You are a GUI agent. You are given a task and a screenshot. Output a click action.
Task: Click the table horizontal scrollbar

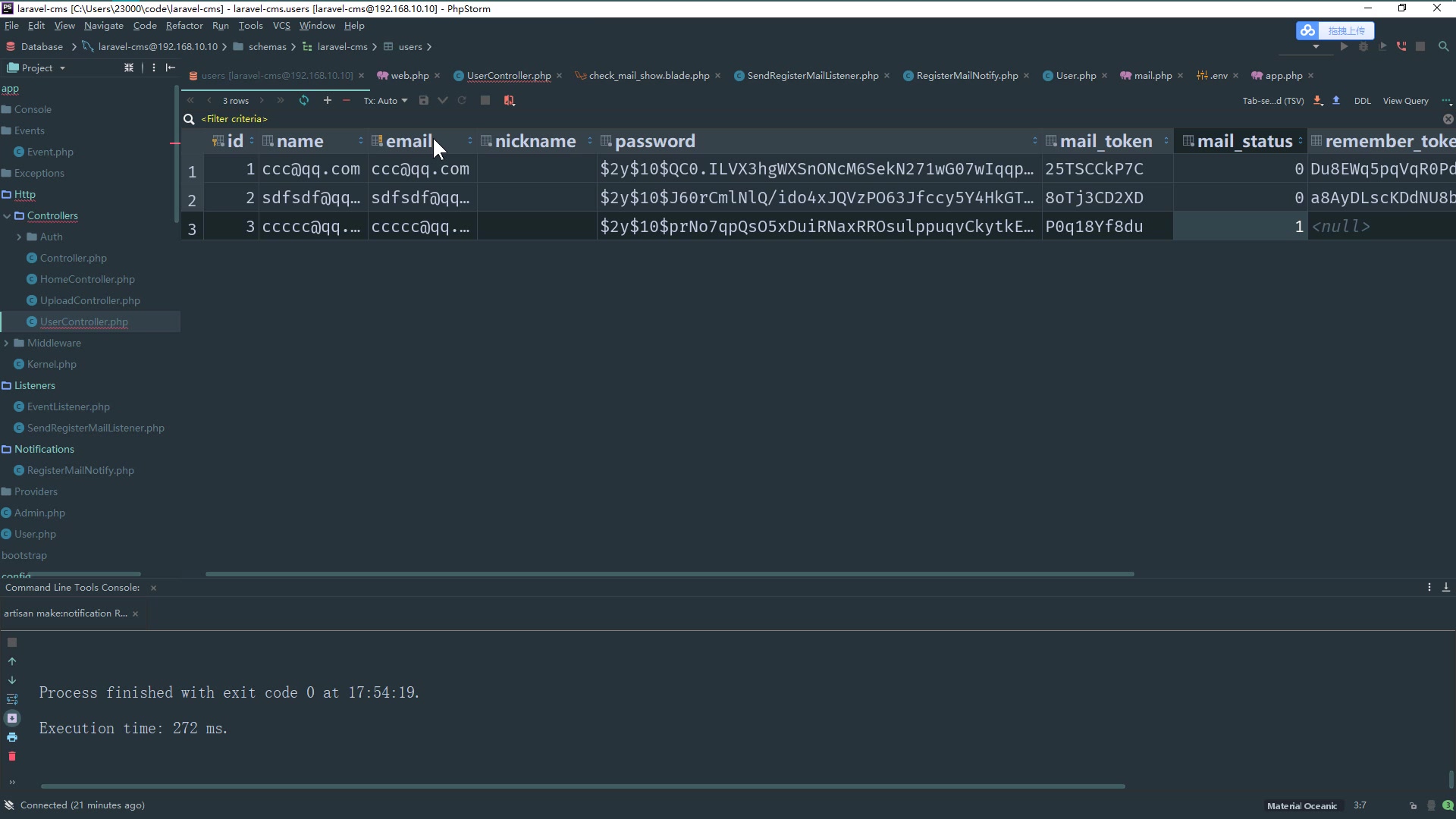tap(670, 574)
